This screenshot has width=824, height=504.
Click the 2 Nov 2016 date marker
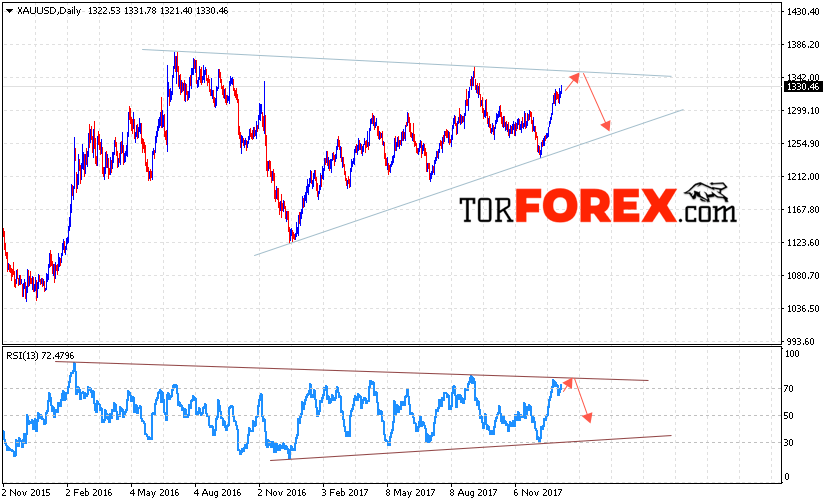pos(282,492)
